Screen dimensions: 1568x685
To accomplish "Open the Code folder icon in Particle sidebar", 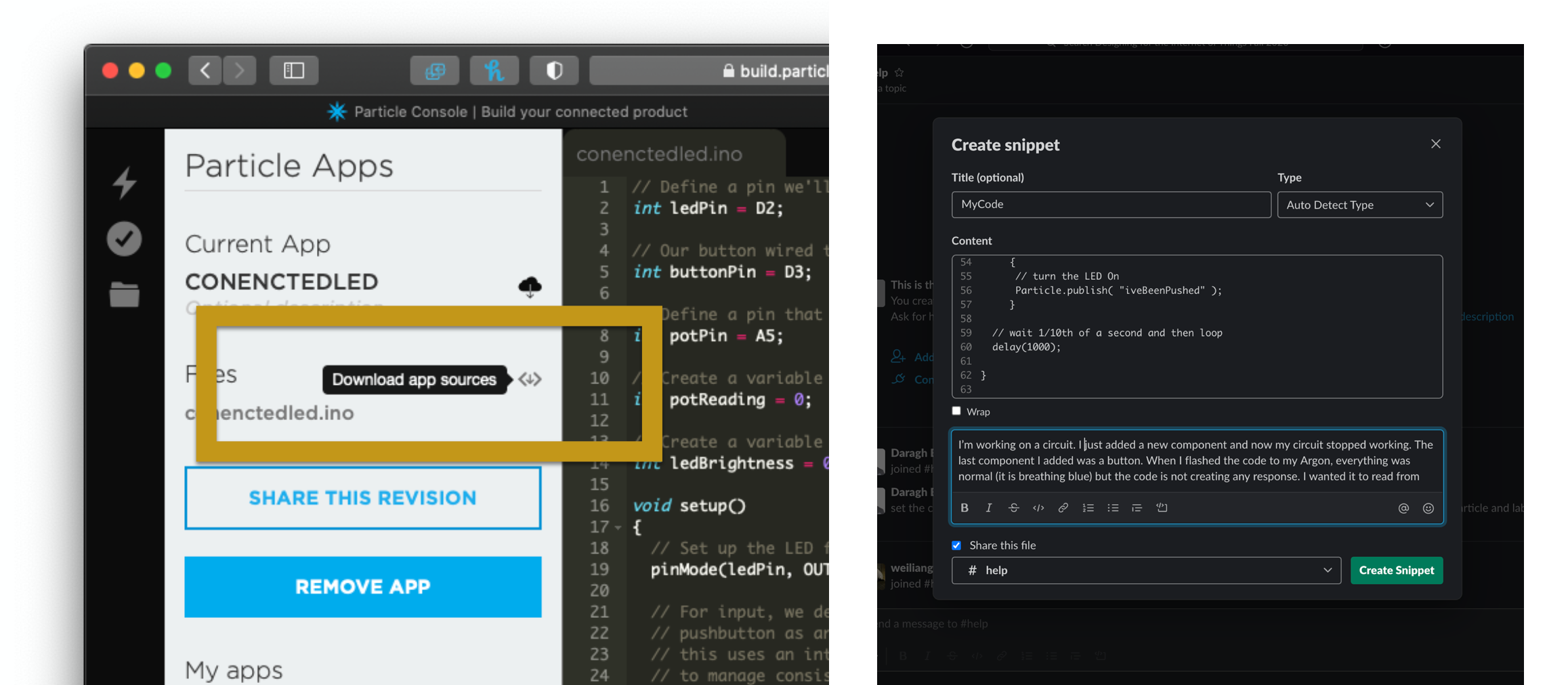I will (x=125, y=294).
